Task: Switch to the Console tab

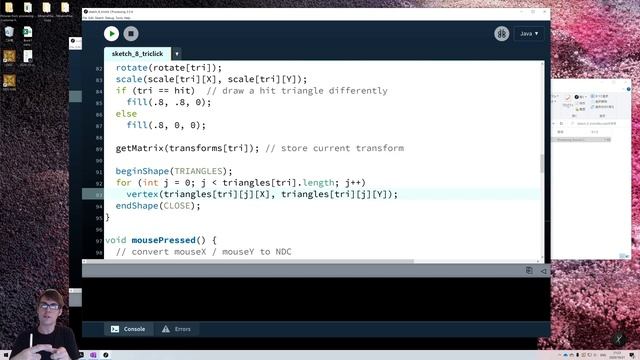Action: coord(128,329)
